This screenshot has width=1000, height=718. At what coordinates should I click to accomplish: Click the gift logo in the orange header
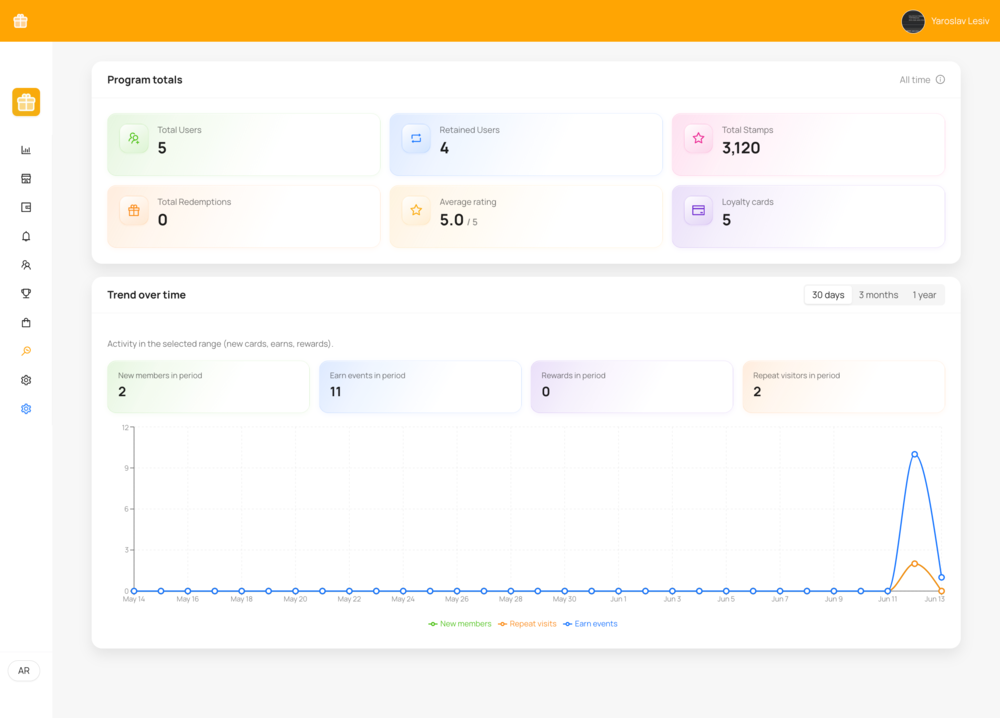coord(20,21)
